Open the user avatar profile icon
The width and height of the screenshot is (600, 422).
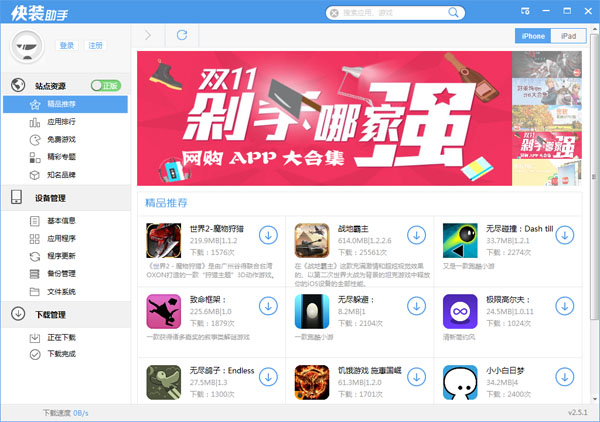(x=27, y=47)
